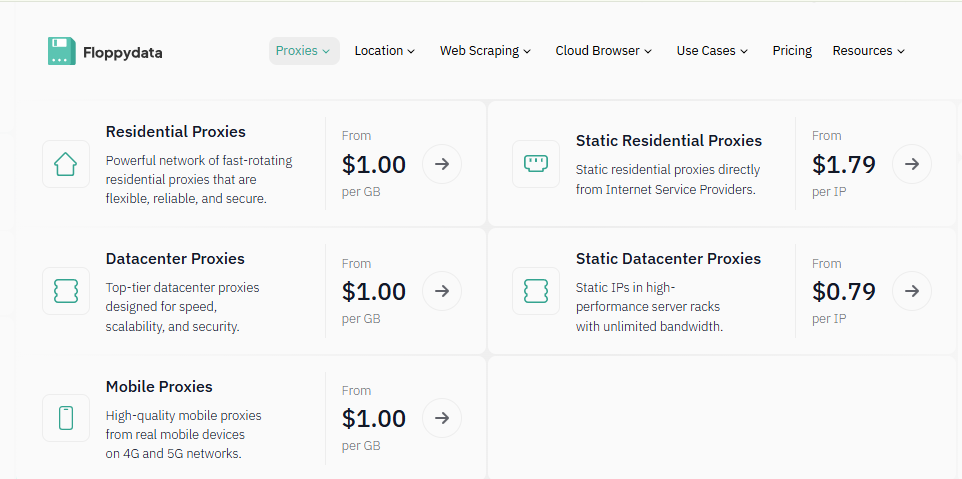Click 'per IP' label under $1.79
Image resolution: width=962 pixels, height=479 pixels.
(829, 192)
